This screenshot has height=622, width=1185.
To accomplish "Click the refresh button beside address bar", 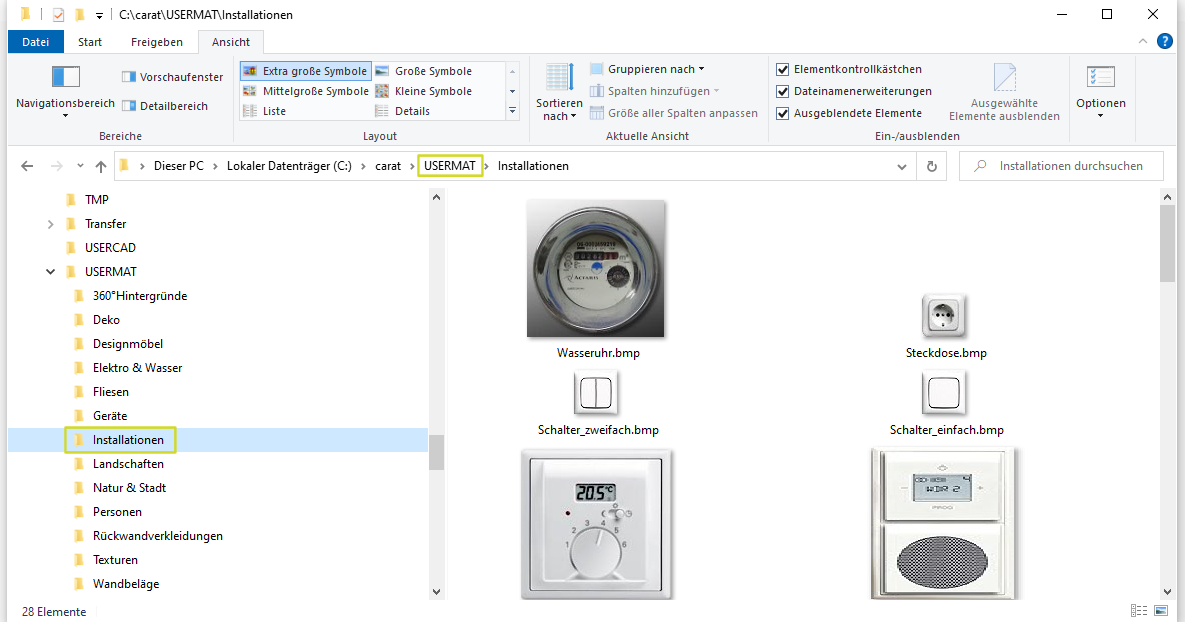I will [932, 166].
